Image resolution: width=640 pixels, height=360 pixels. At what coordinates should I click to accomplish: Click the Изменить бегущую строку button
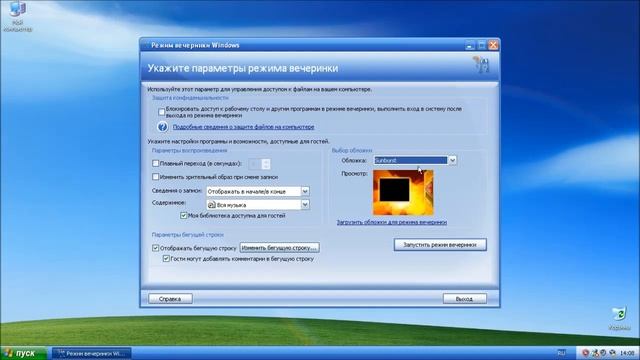tap(280, 248)
